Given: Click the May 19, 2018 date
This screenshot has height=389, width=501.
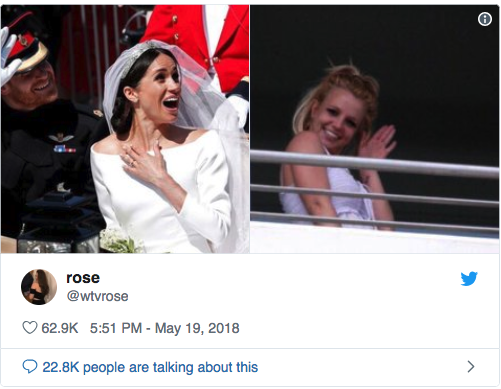Looking at the screenshot, I should coord(197,328).
